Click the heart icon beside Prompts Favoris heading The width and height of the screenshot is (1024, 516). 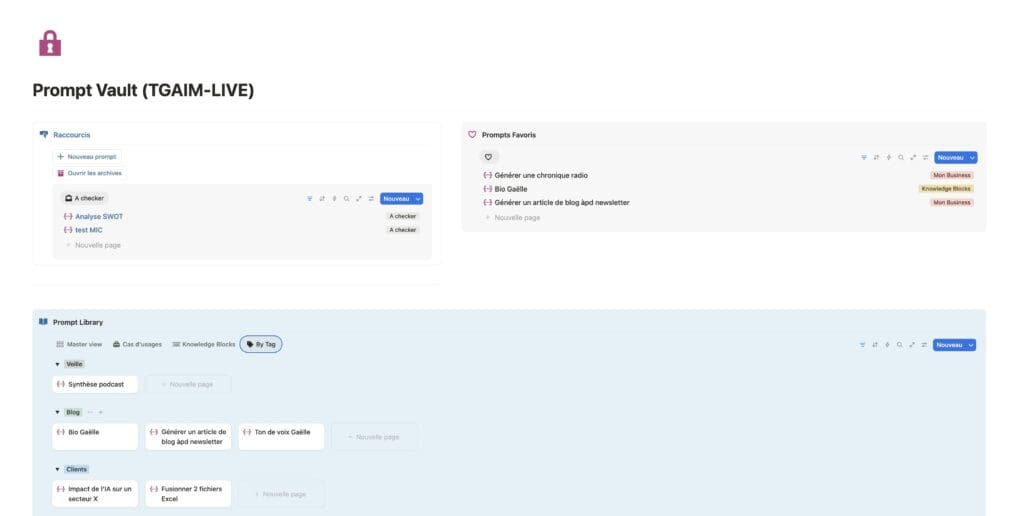point(472,135)
